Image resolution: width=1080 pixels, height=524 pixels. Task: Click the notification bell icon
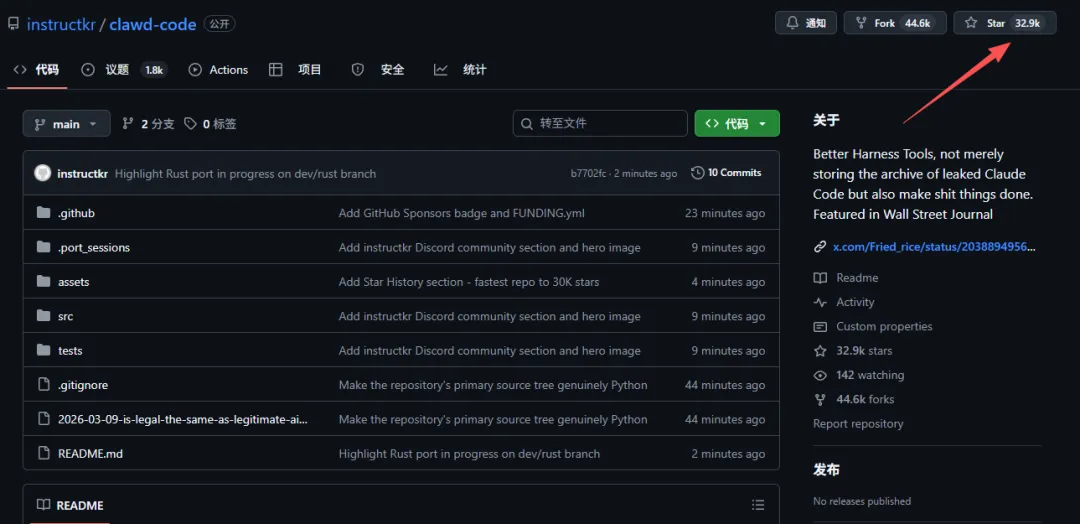click(792, 23)
